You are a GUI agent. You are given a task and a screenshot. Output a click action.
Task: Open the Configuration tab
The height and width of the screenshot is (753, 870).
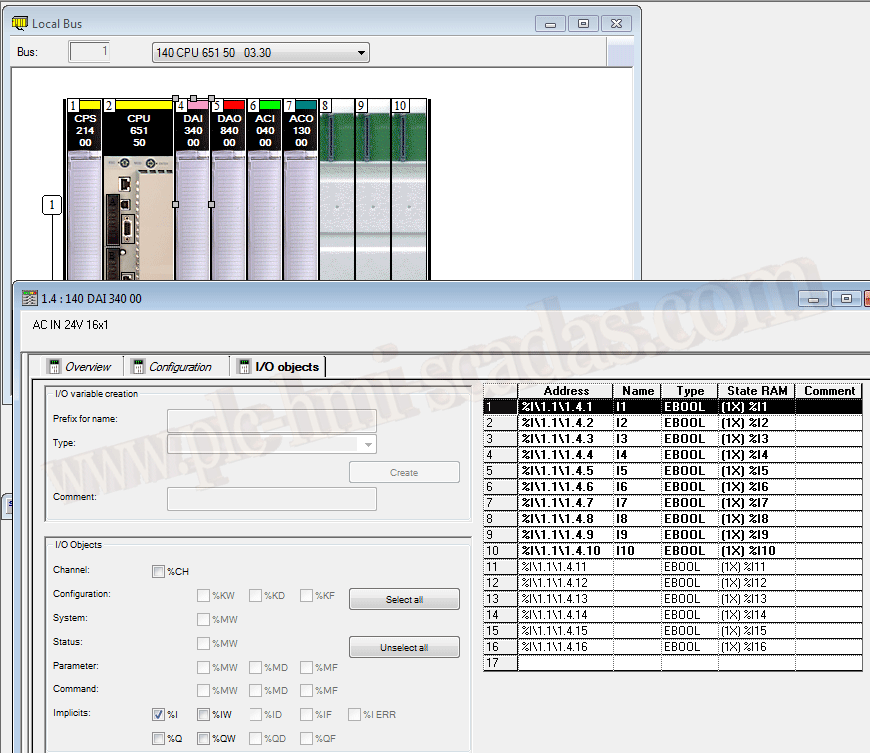point(171,367)
